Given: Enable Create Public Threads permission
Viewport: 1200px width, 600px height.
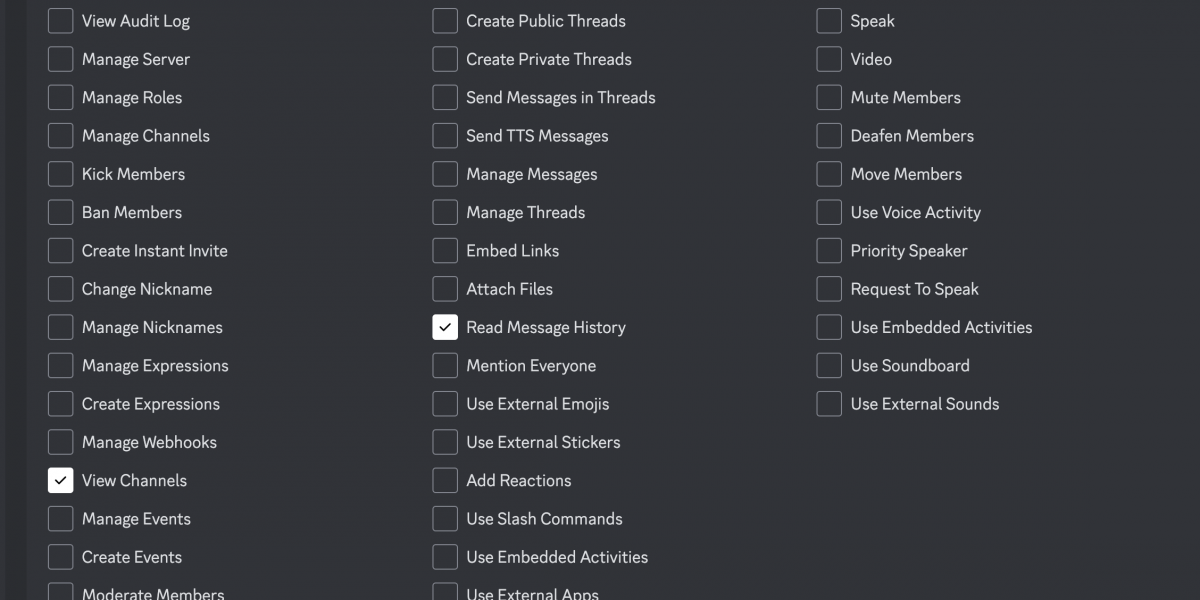Looking at the screenshot, I should pyautogui.click(x=445, y=21).
